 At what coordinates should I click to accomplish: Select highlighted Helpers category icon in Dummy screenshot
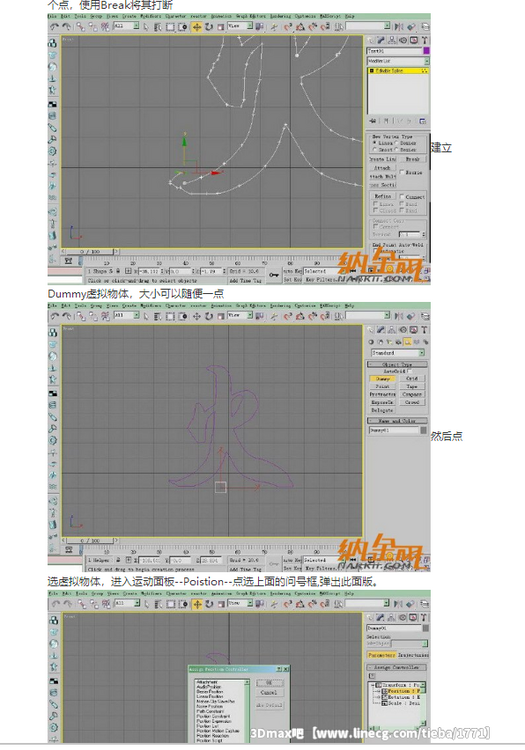pos(407,342)
